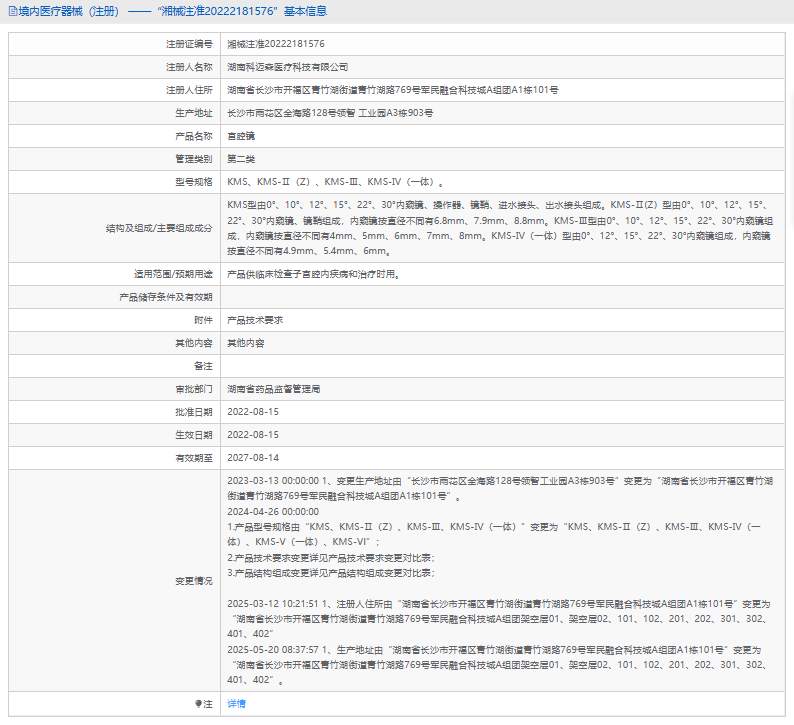Click the 产品名称 label
The height and width of the screenshot is (725, 794).
tap(193, 136)
